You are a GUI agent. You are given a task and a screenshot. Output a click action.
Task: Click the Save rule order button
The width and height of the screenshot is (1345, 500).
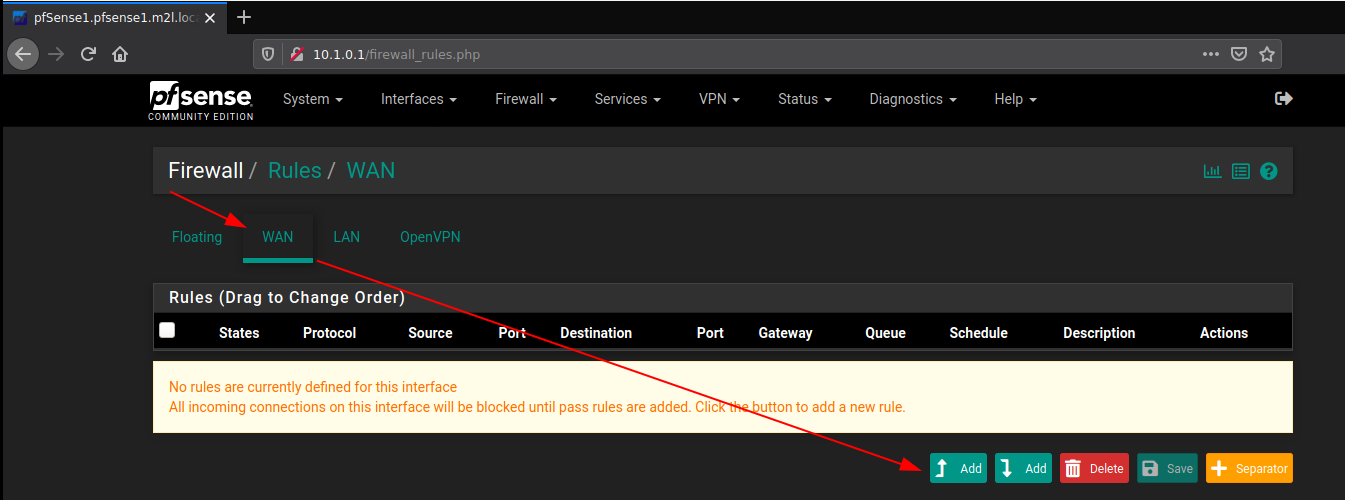[1168, 468]
